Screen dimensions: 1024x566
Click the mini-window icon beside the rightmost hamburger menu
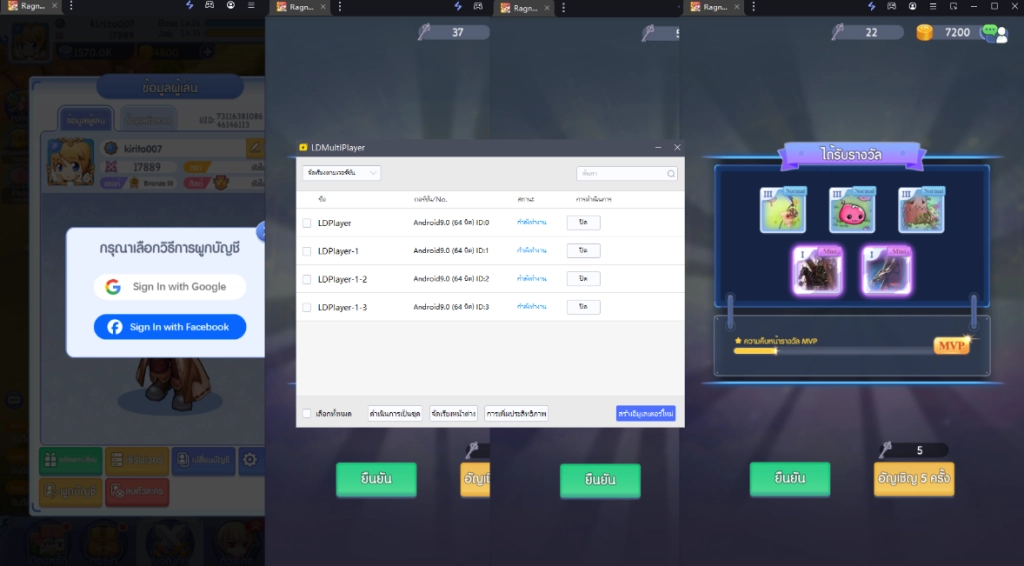click(953, 6)
